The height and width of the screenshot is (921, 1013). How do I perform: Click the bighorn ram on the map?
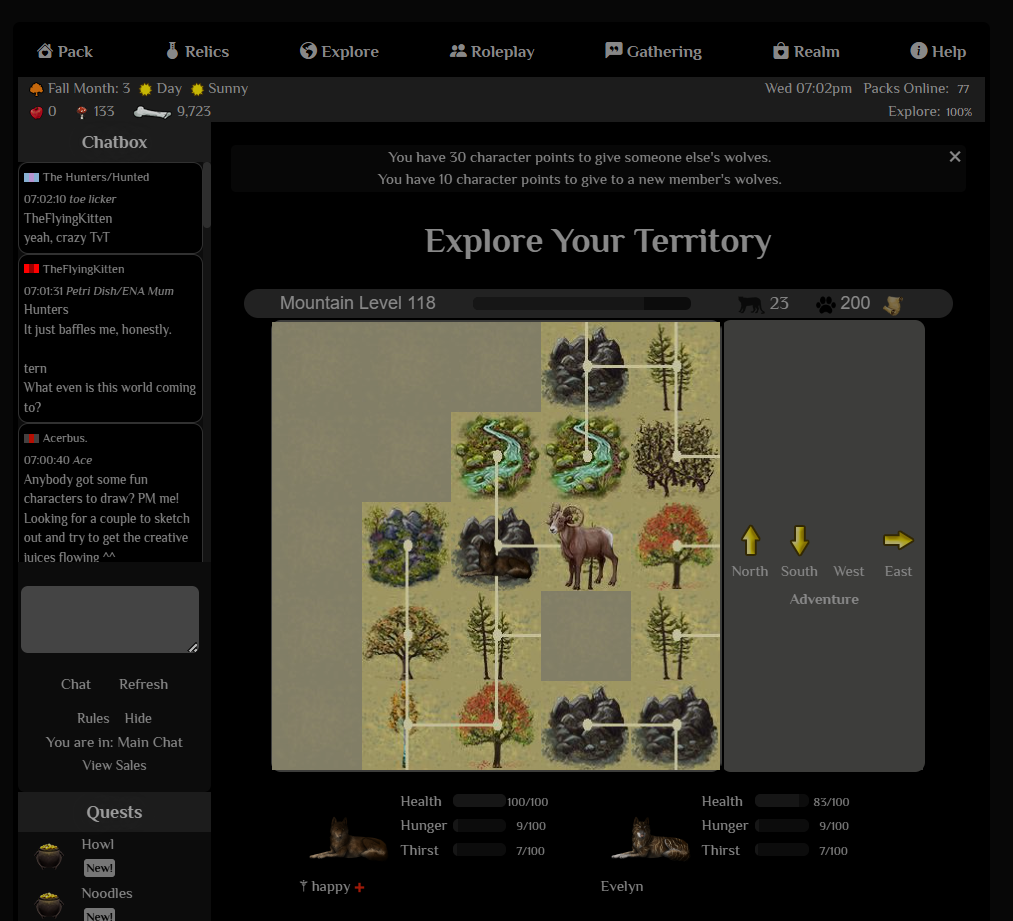(586, 546)
